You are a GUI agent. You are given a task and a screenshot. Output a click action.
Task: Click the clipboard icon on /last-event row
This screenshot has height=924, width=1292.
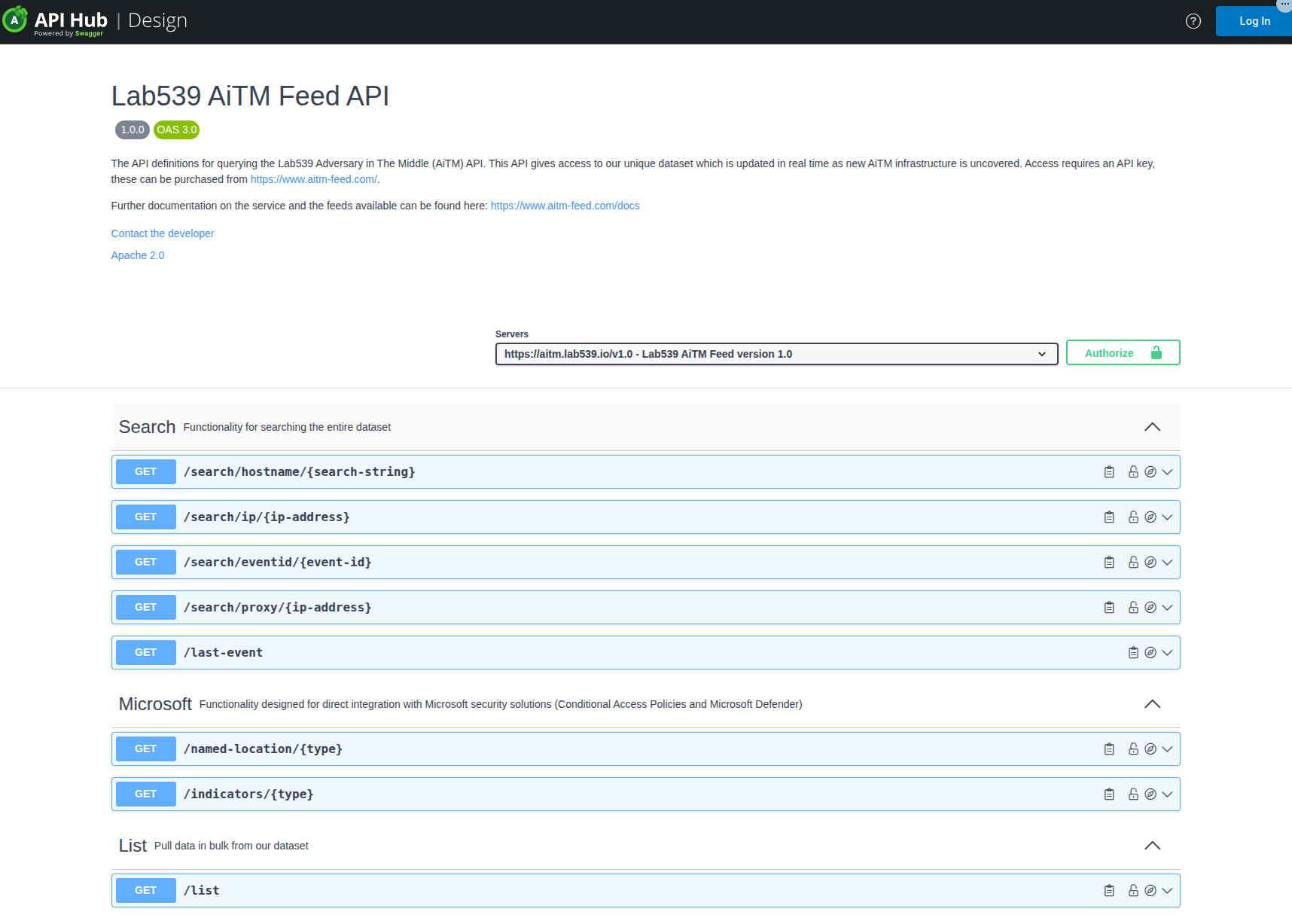click(x=1133, y=653)
